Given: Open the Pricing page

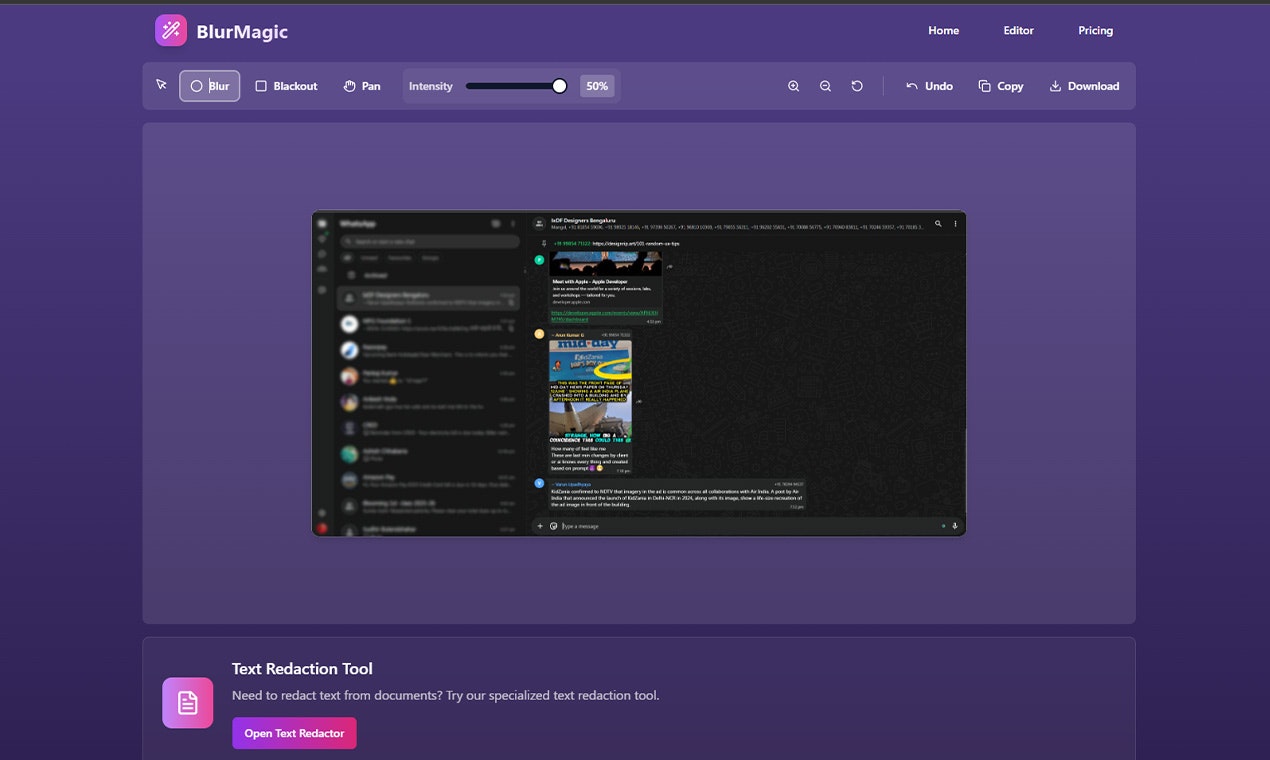Looking at the screenshot, I should point(1095,30).
